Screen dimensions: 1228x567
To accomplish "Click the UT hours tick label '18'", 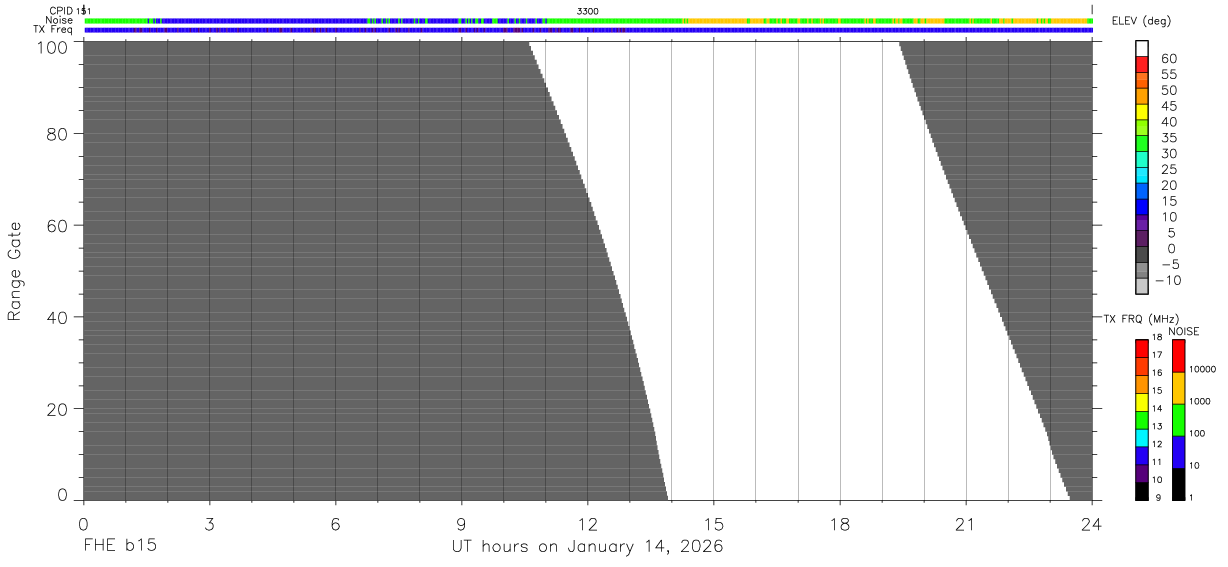I will pyautogui.click(x=840, y=524).
